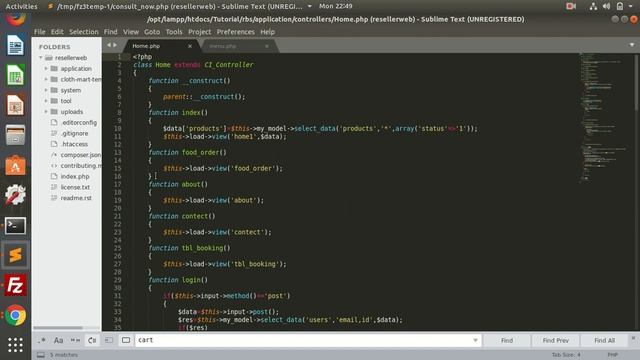
Task: Open Google Chrome from dock
Action: [x=15, y=315]
